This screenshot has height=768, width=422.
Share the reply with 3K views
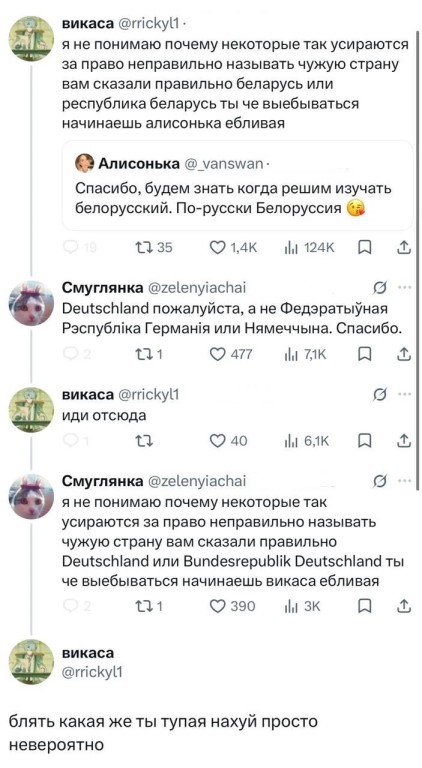point(403,606)
